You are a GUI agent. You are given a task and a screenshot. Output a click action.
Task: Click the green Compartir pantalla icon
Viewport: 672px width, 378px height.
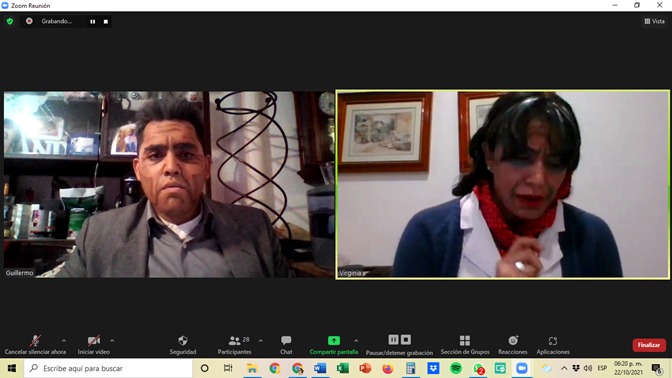tap(333, 341)
